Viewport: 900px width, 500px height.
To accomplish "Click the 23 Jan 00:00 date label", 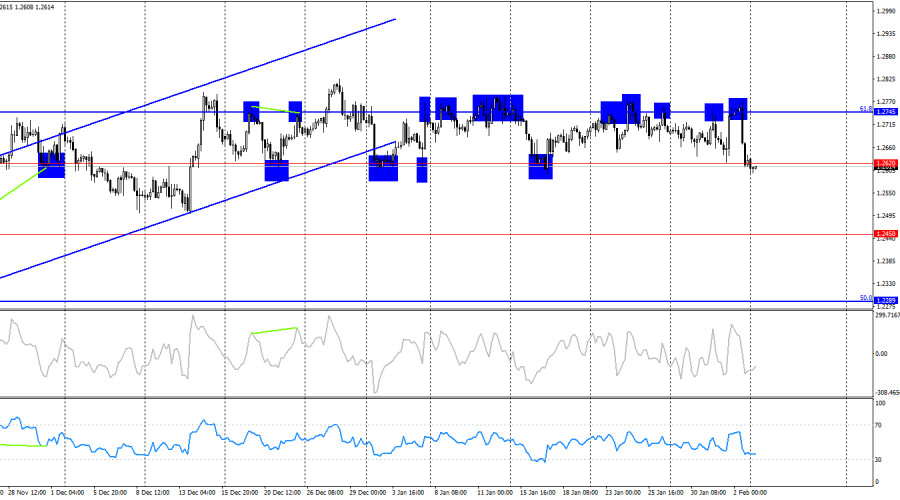I will tap(623, 493).
